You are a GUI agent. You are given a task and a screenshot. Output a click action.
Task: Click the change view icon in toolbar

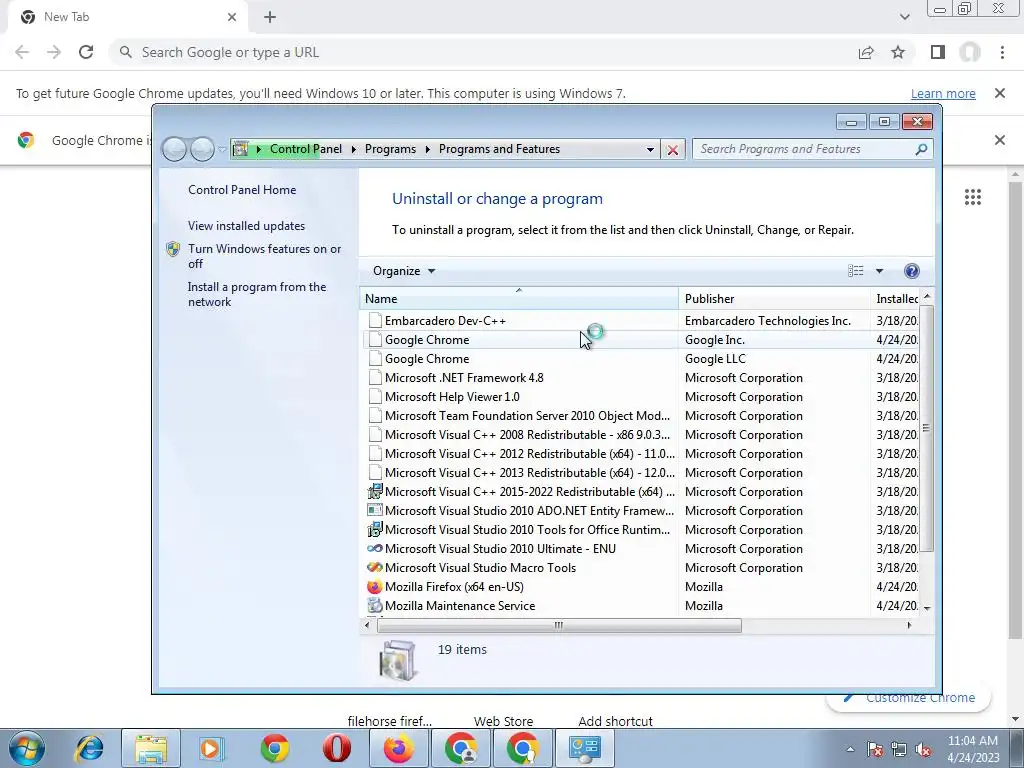856,271
